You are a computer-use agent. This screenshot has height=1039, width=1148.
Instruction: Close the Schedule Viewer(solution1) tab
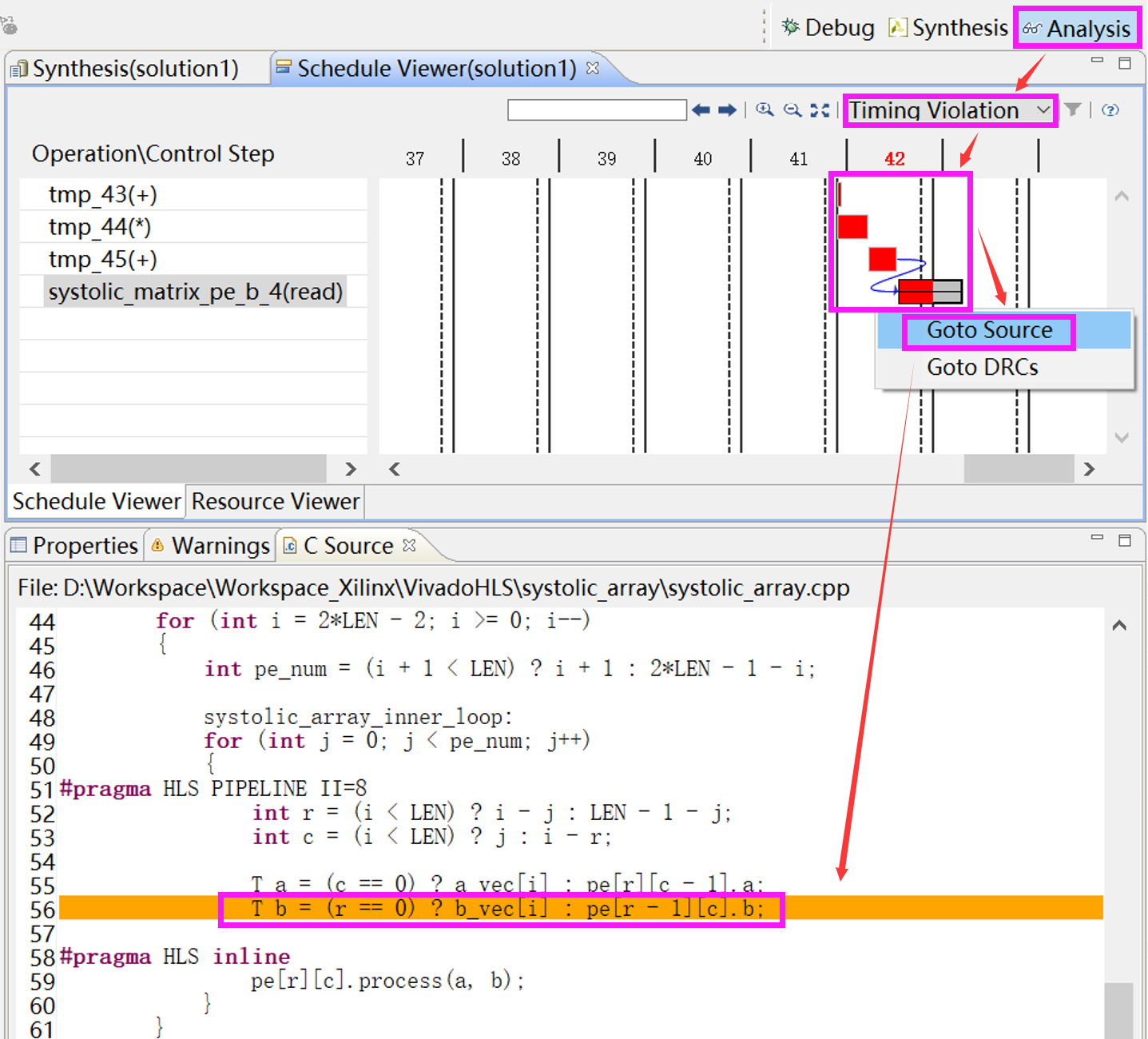593,68
